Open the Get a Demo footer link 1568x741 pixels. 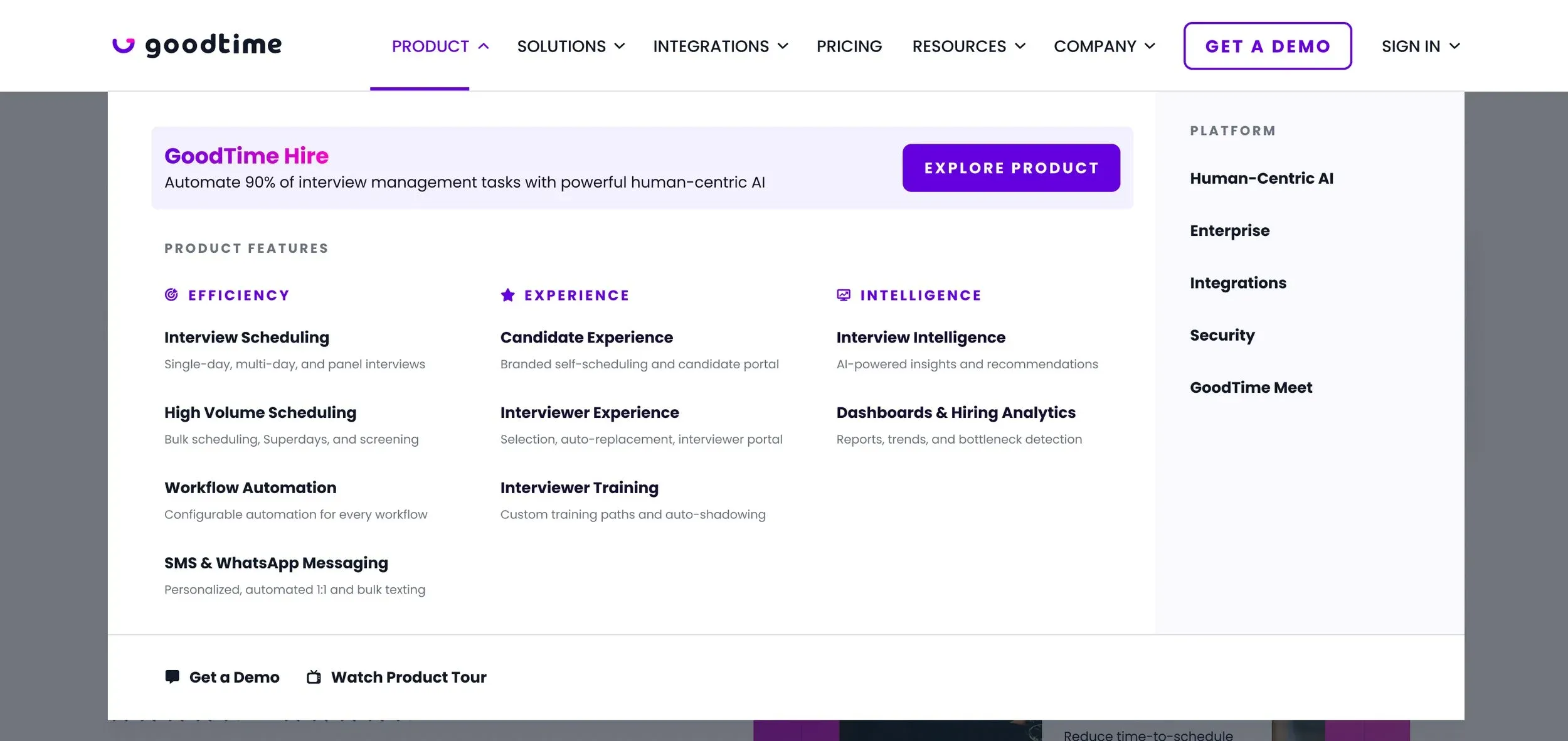(x=234, y=677)
